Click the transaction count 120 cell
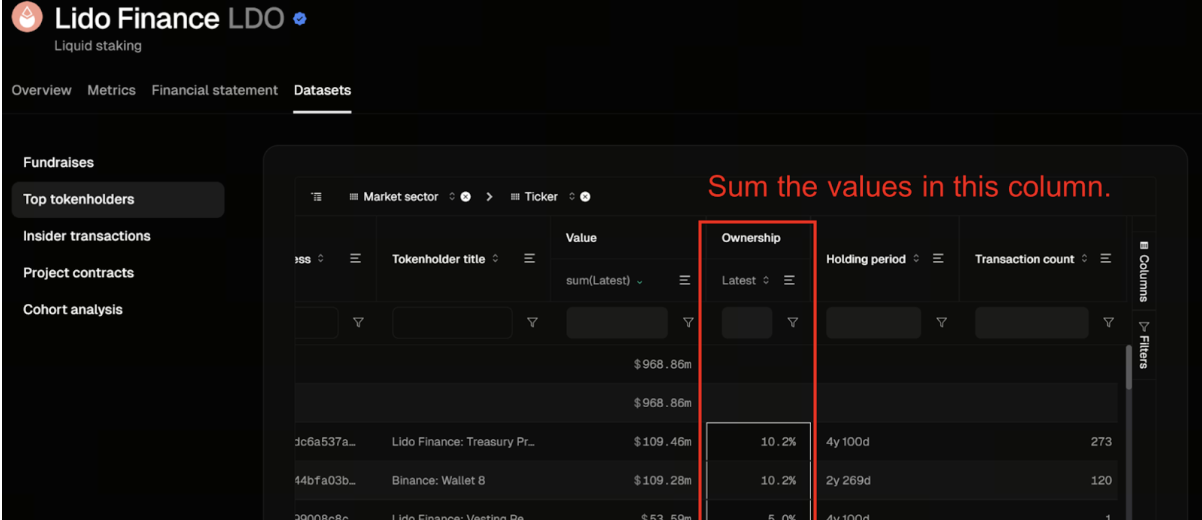Screen dimensions: 1202x520 (x=1101, y=480)
